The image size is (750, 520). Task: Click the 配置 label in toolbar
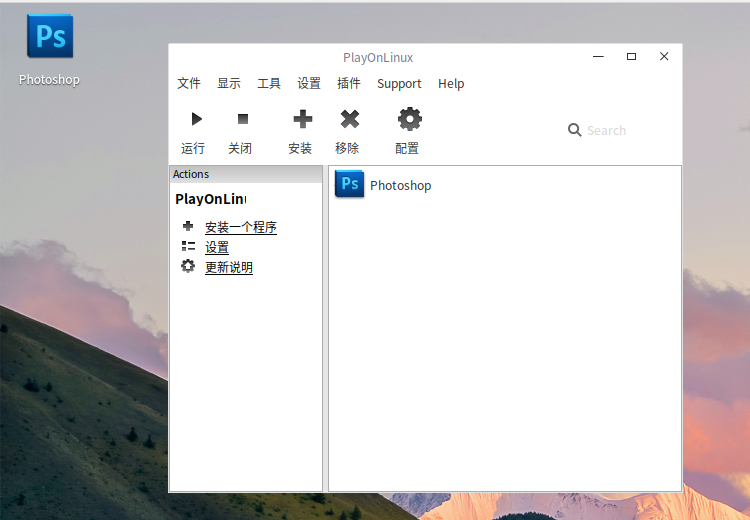407,148
